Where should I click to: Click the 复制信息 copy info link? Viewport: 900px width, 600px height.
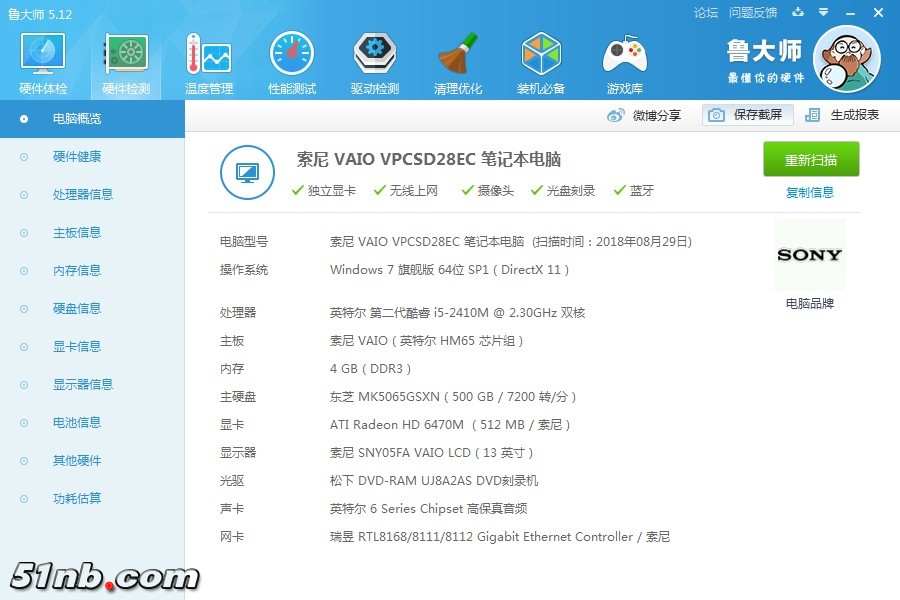(x=810, y=192)
